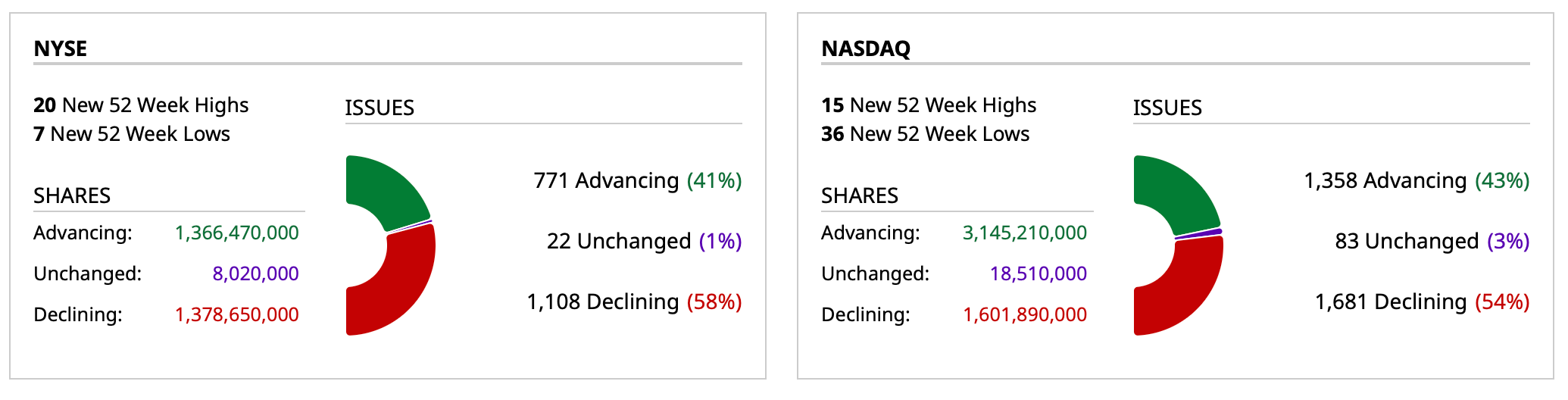Click NYSE 7 New 52 Week Lows
Viewport: 1568px width, 400px height.
(x=132, y=134)
